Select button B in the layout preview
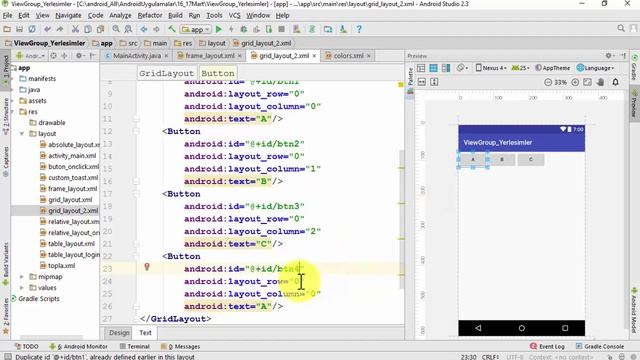 point(502,160)
